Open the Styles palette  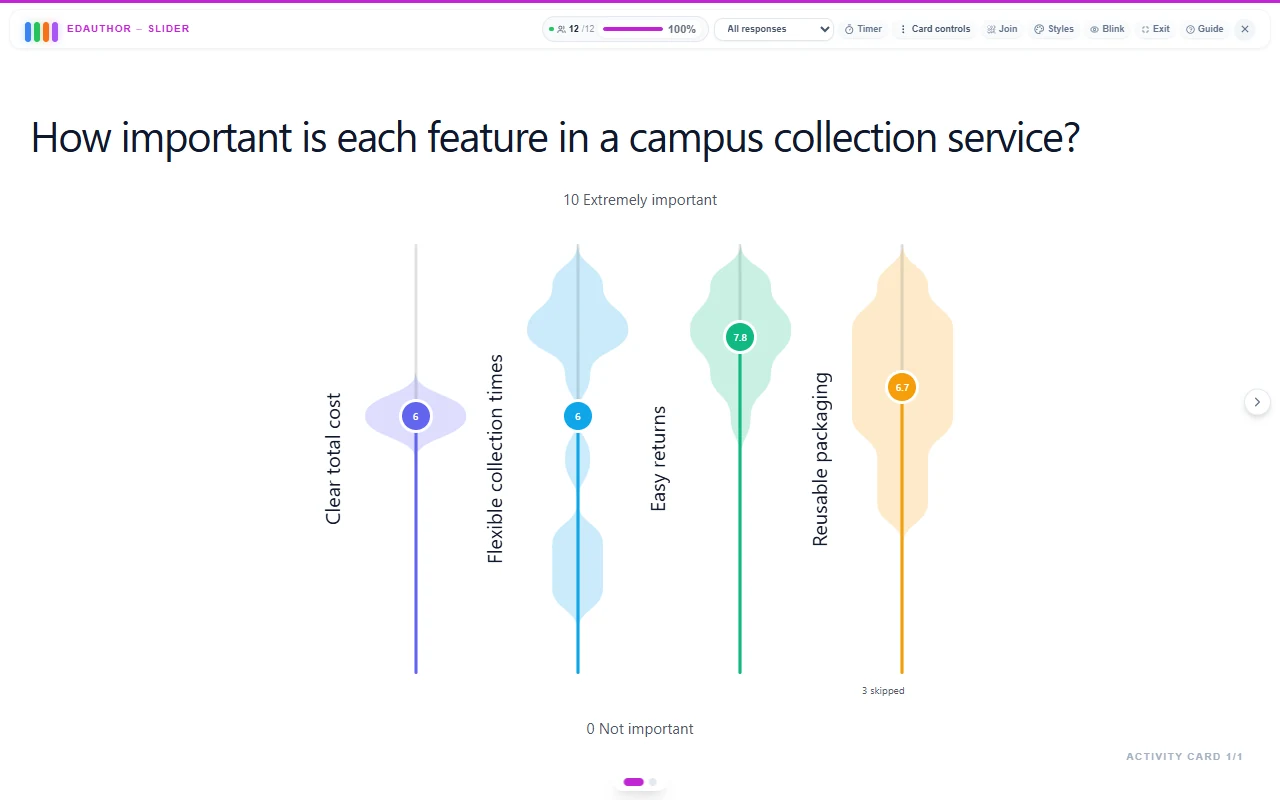1054,29
